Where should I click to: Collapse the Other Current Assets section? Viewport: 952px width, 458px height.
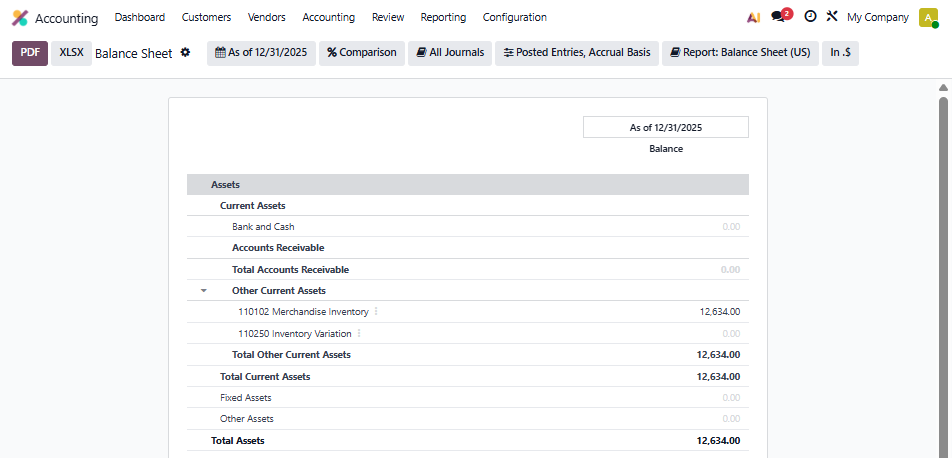[x=204, y=291]
